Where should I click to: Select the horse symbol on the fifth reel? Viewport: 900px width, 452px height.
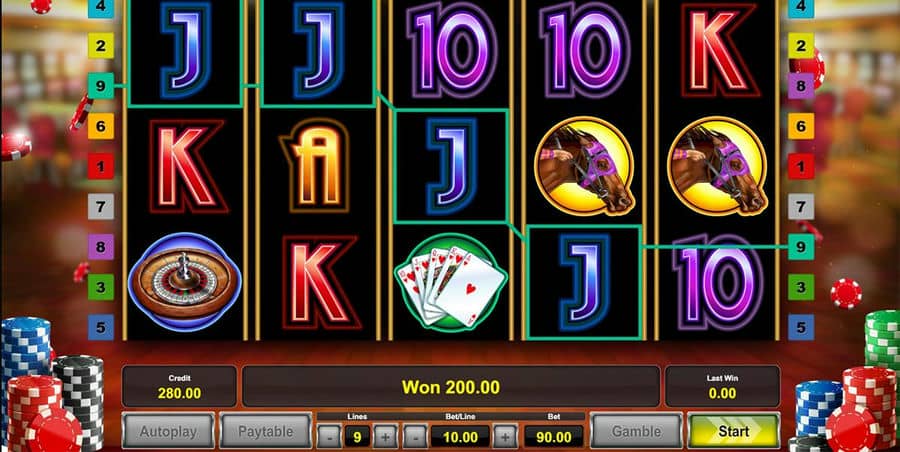[x=717, y=165]
